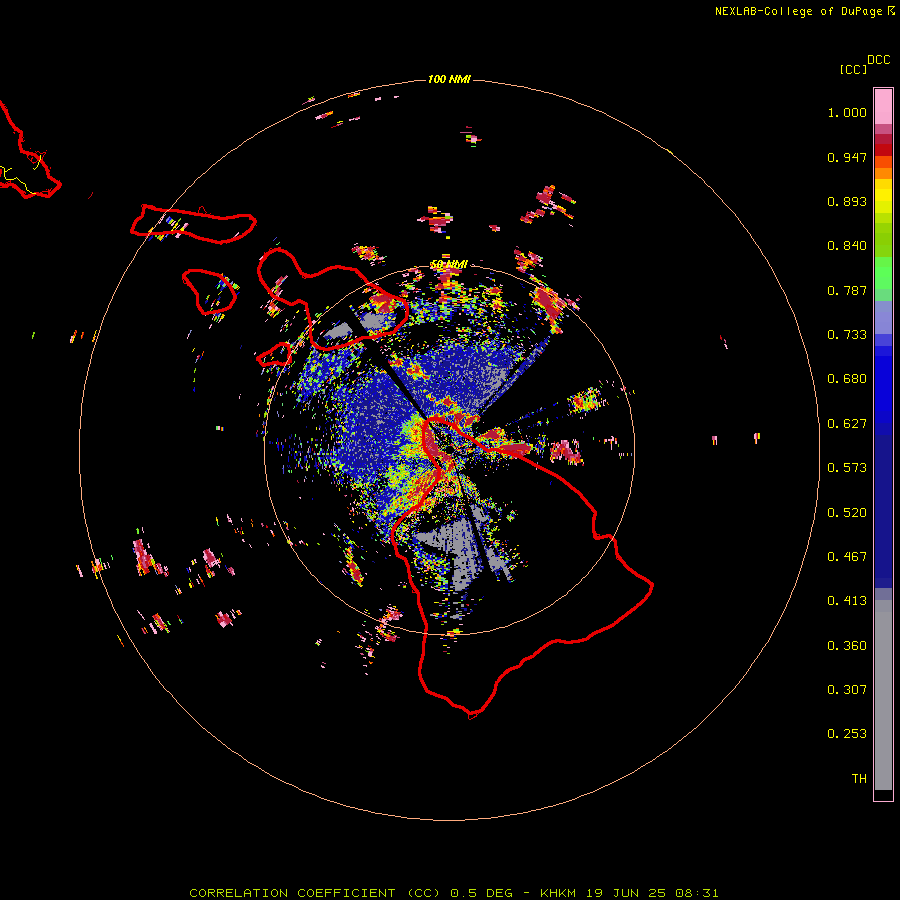Click the pink swatch beside 1.000
The height and width of the screenshot is (900, 900).
pos(883,107)
